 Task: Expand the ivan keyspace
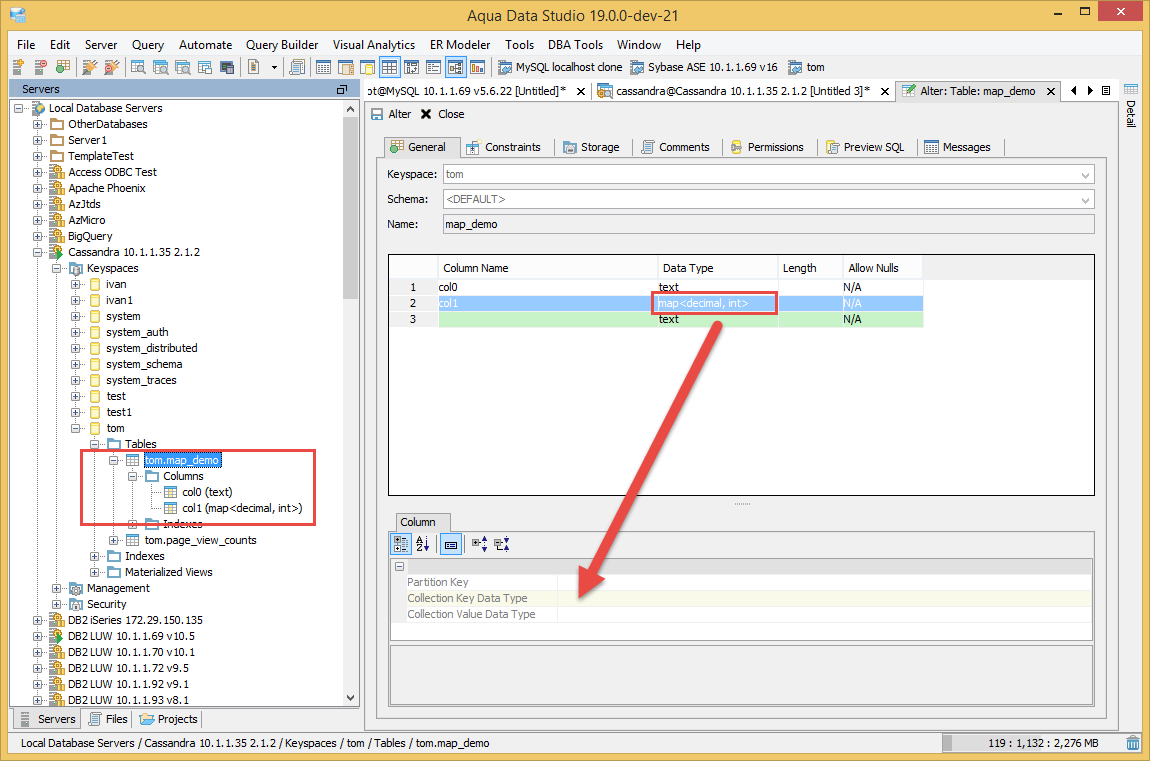[76, 284]
